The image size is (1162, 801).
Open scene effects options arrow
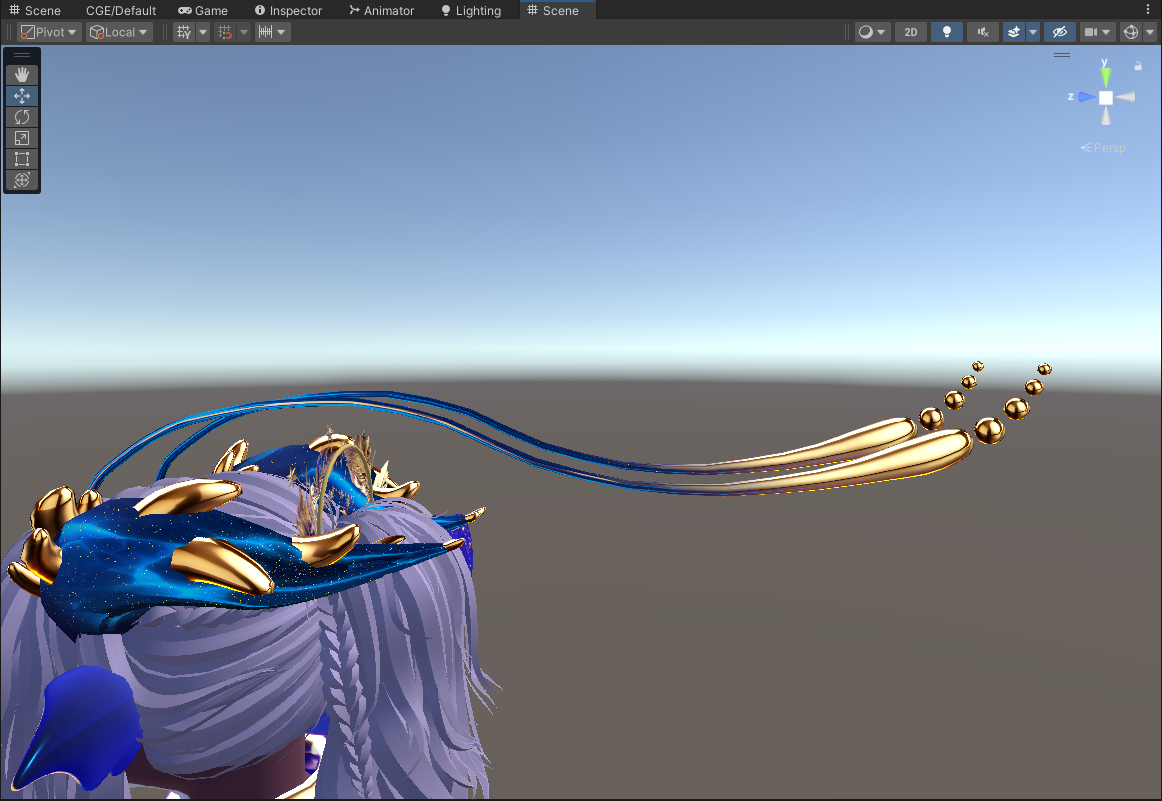(1032, 32)
